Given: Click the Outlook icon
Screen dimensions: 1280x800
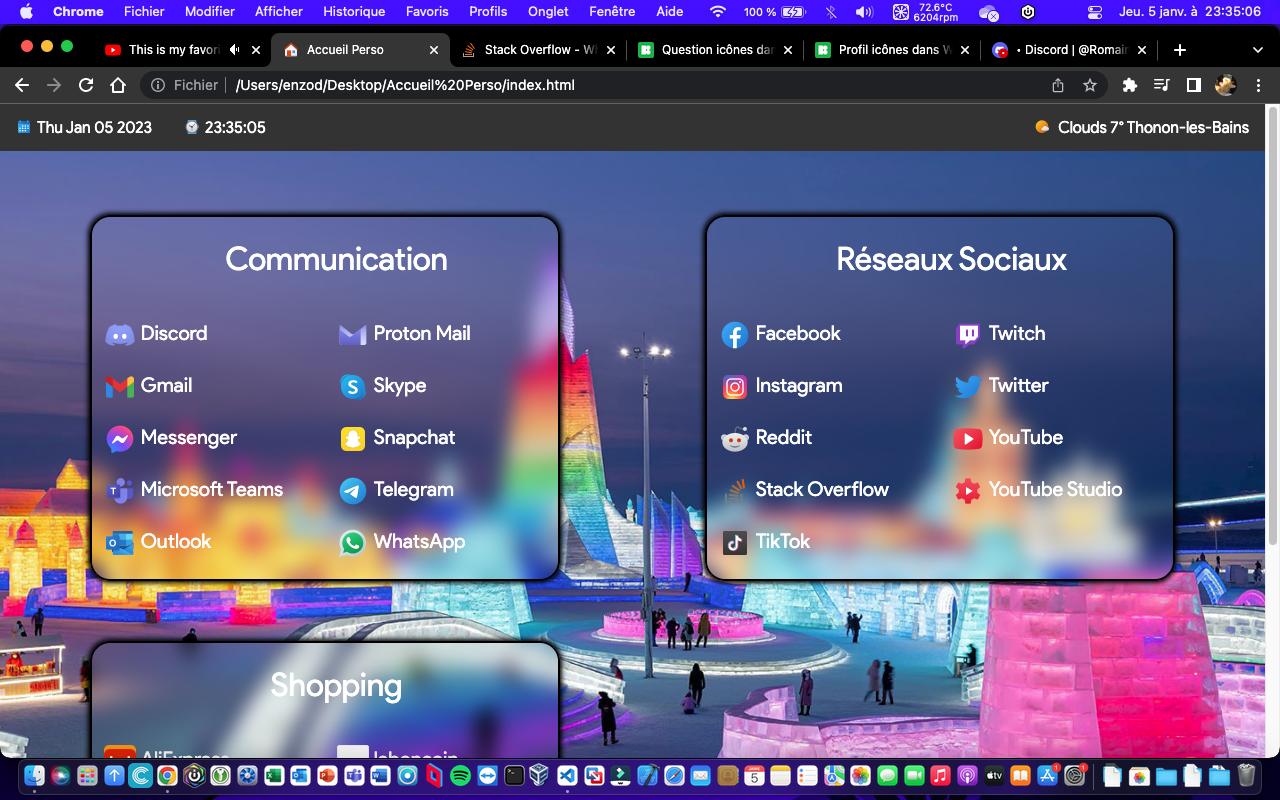Looking at the screenshot, I should 120,542.
